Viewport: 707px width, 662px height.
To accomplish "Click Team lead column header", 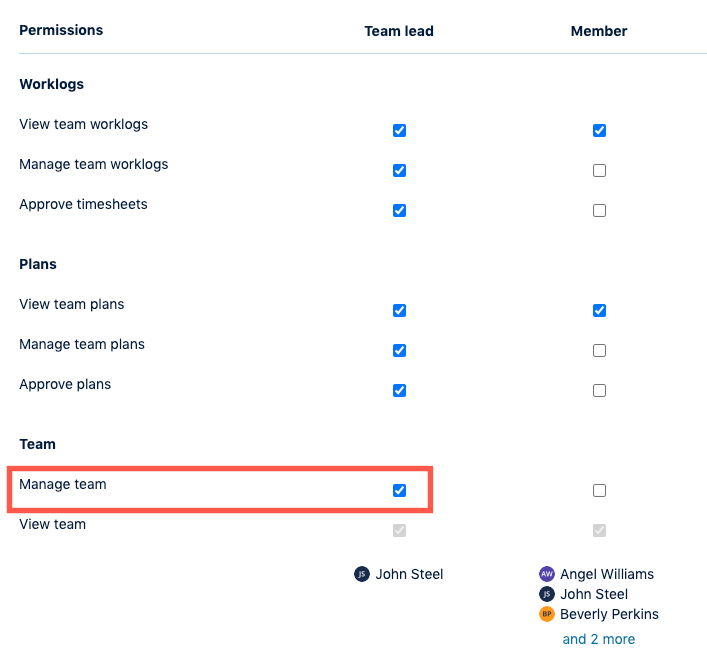I will point(399,31).
